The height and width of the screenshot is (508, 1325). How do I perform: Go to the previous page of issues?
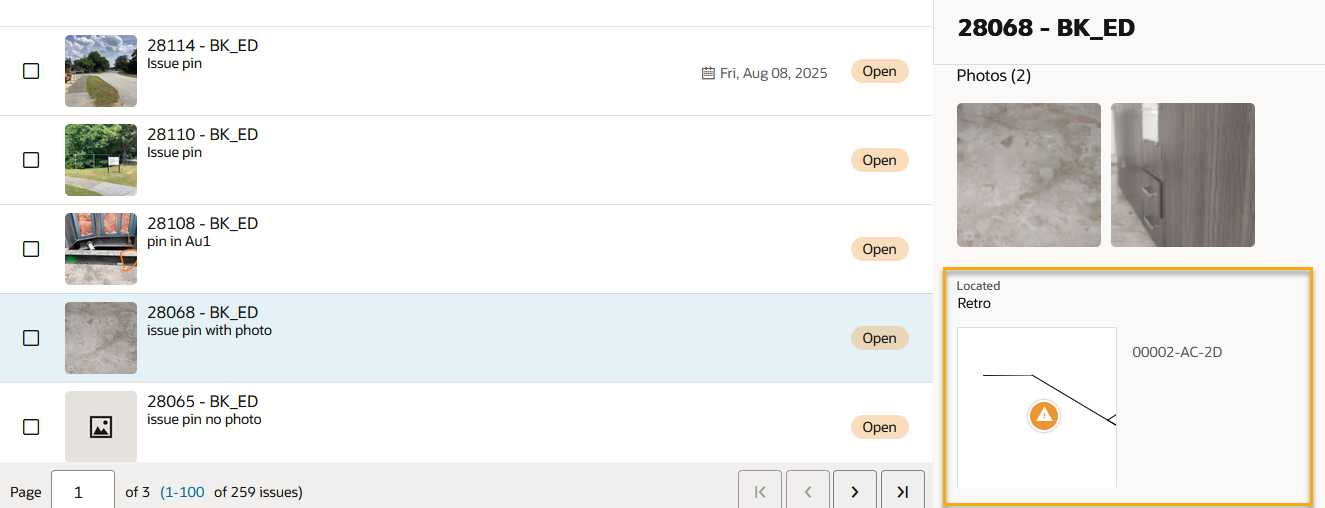click(808, 491)
